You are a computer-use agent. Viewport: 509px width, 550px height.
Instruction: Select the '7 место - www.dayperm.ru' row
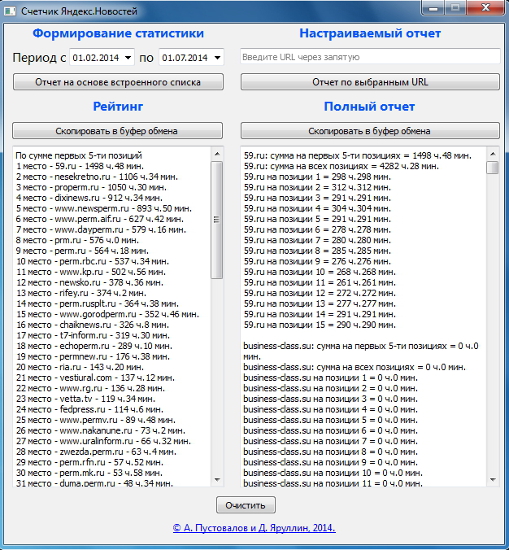[x=101, y=229]
